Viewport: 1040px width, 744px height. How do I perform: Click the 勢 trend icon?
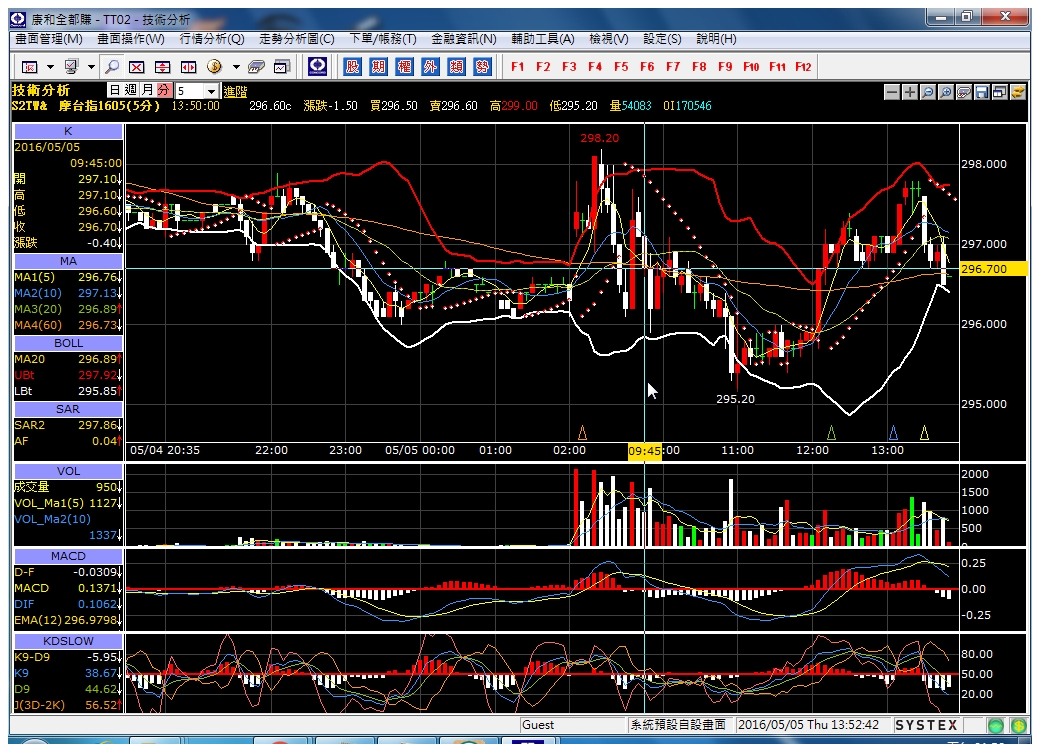[x=482, y=66]
